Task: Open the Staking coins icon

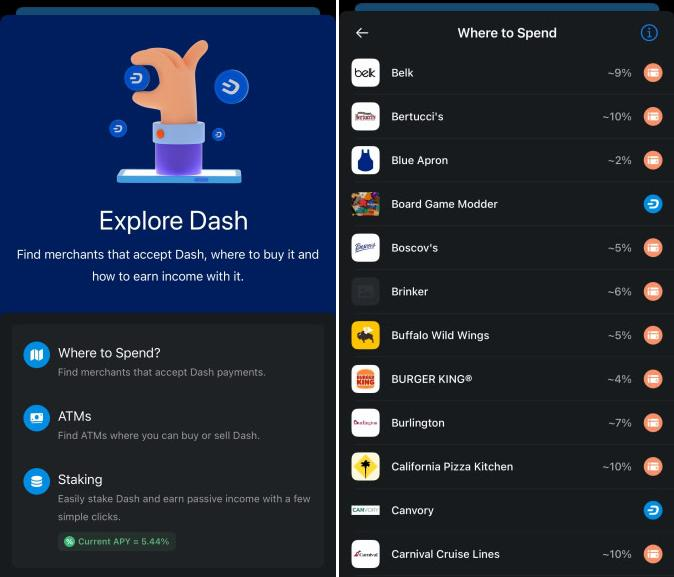Action: pos(37,481)
